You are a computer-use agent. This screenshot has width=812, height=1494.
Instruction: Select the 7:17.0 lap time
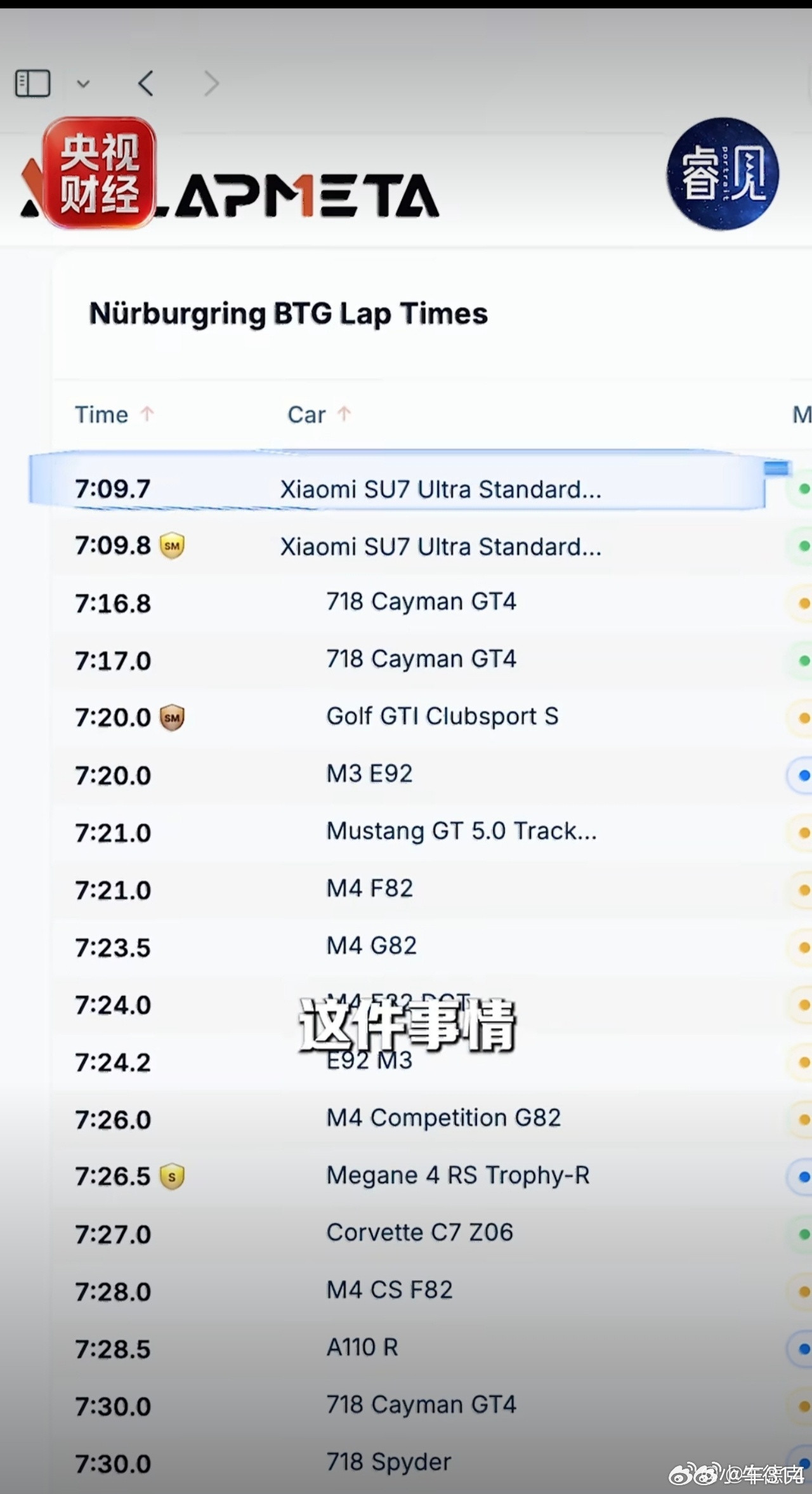coord(113,661)
